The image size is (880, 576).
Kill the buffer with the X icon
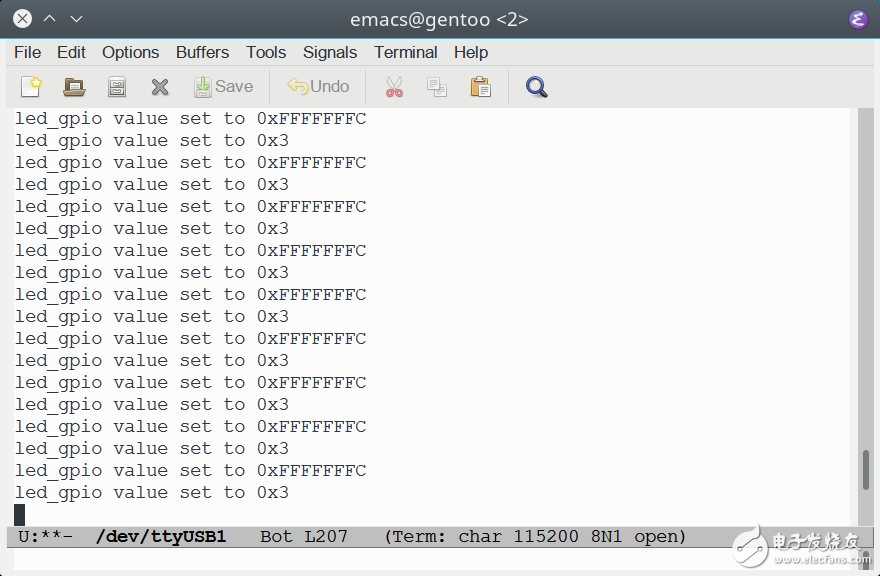click(x=160, y=87)
